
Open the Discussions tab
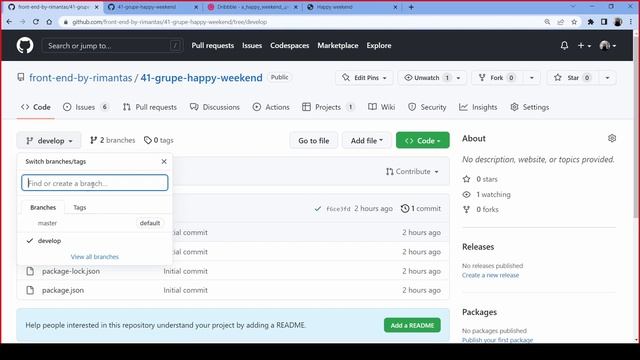[215, 107]
